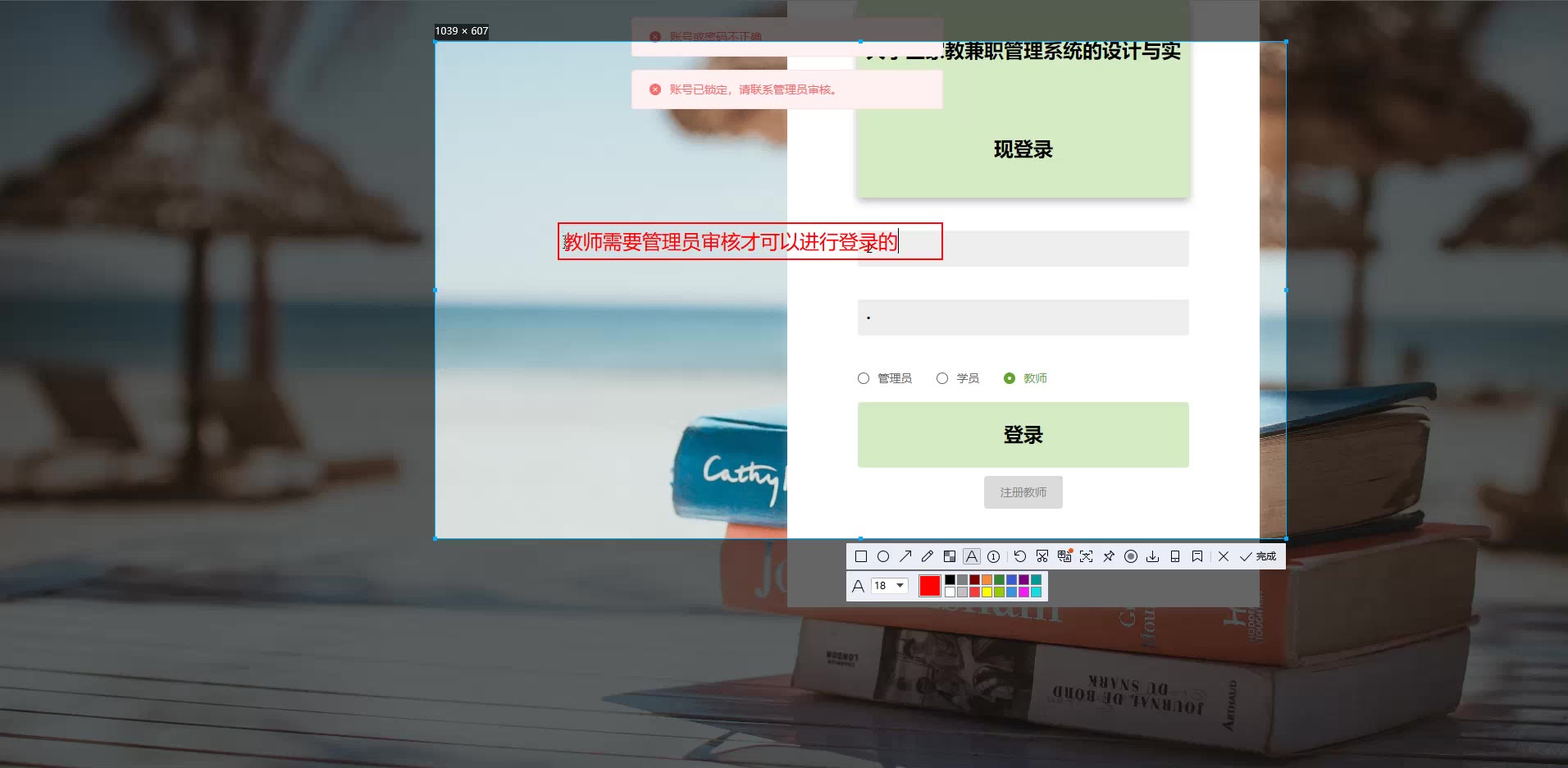Select the pencil freehand tool
The image size is (1568, 768).
928,556
